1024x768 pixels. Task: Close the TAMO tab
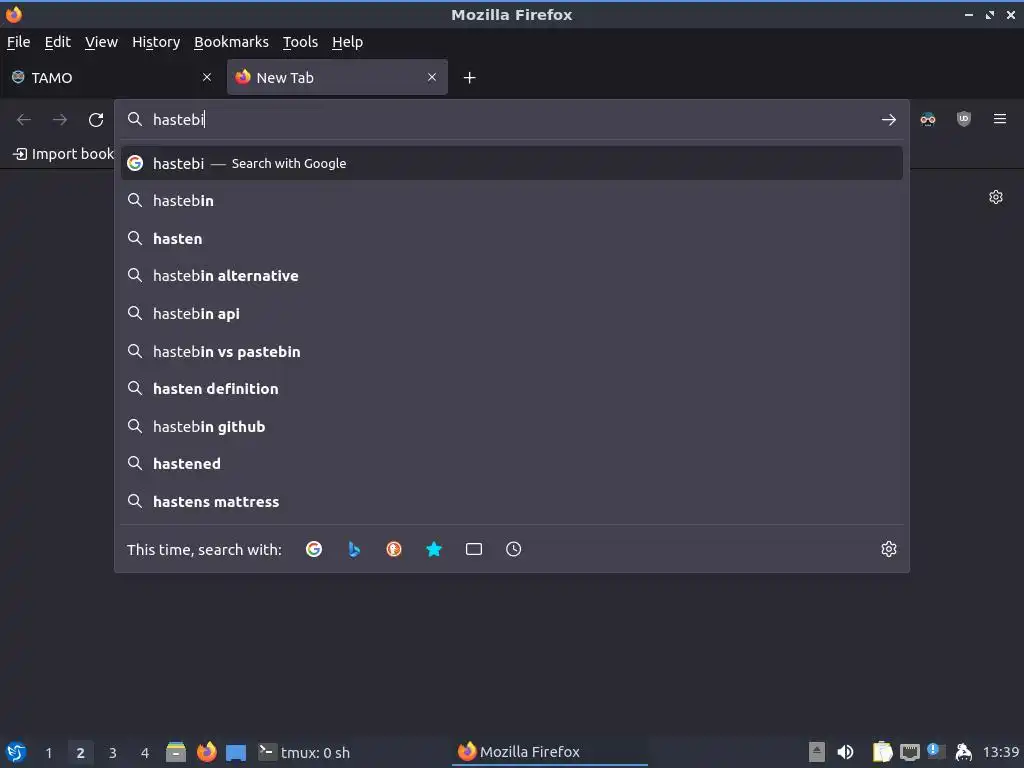pos(207,77)
